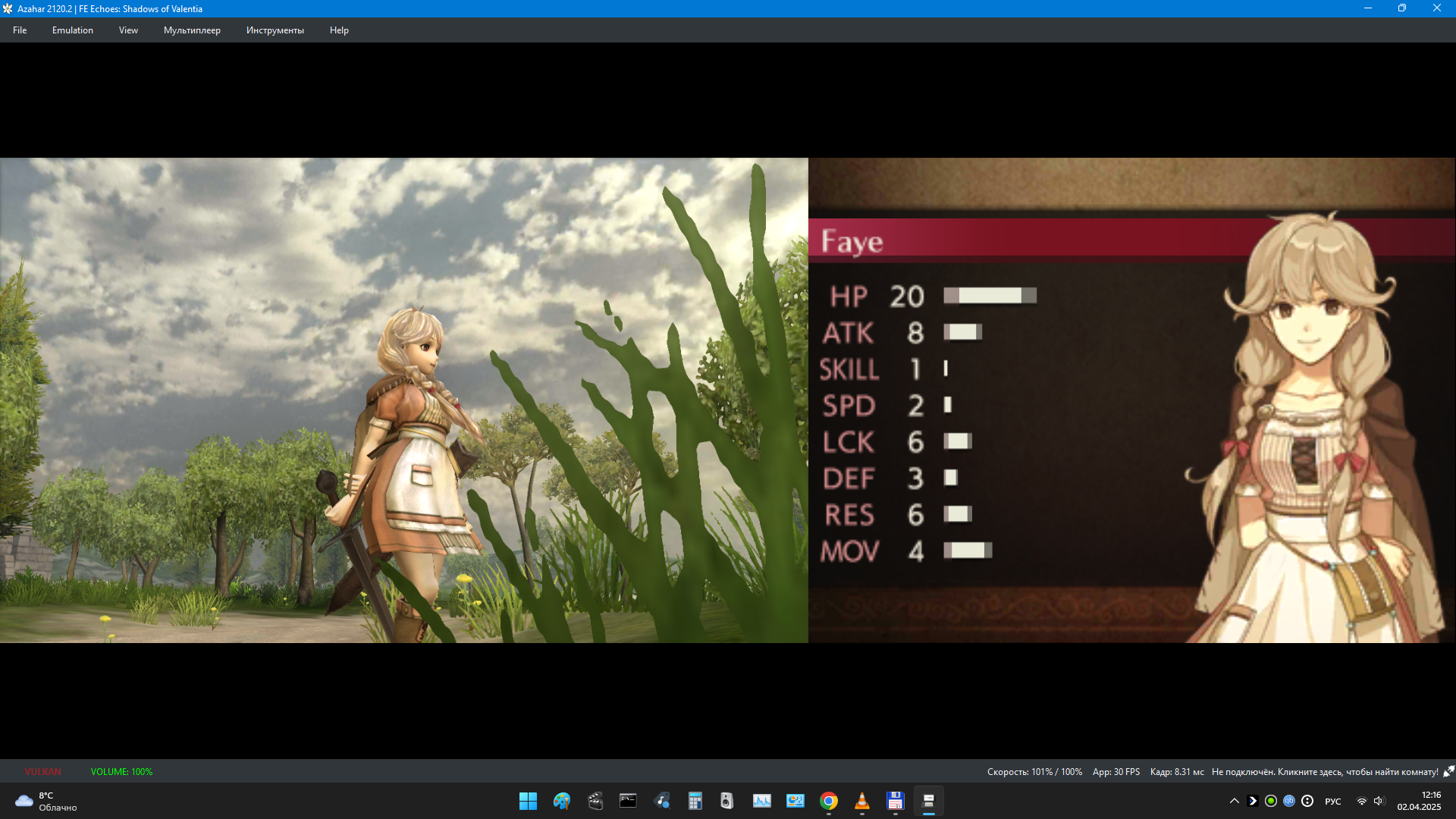Viewport: 1456px width, 819px height.
Task: Open the Paint palette app in taskbar
Action: point(561,801)
